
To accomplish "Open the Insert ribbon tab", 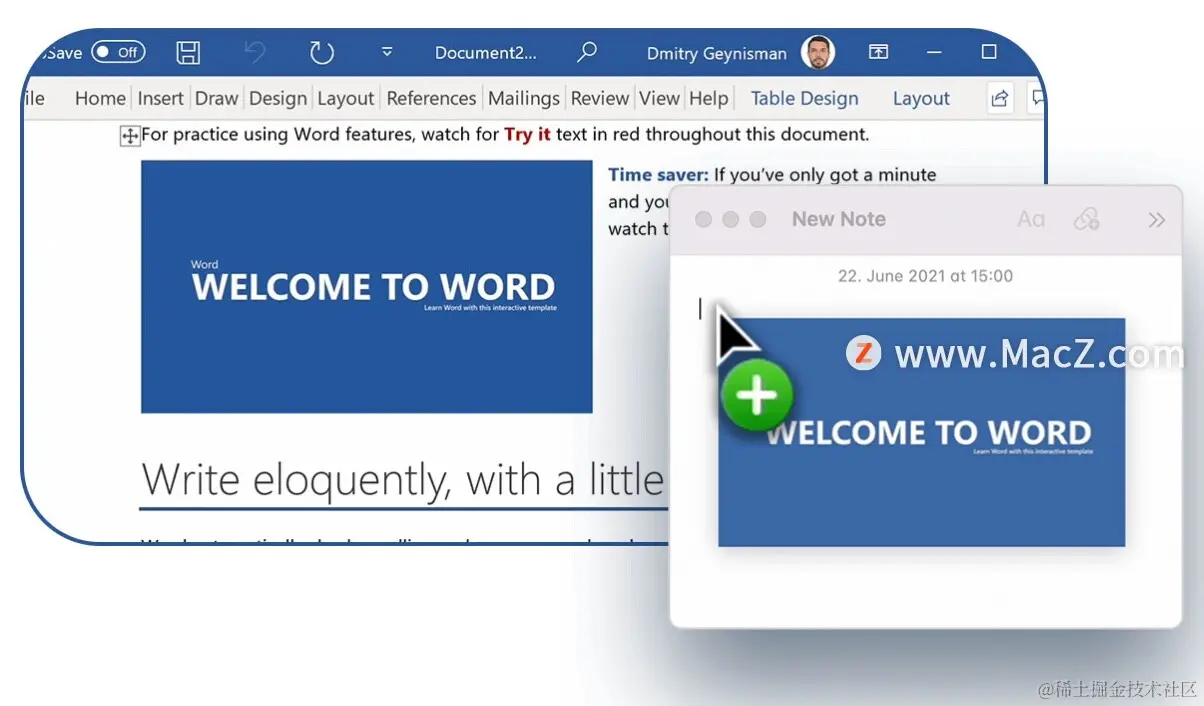I will 160,98.
